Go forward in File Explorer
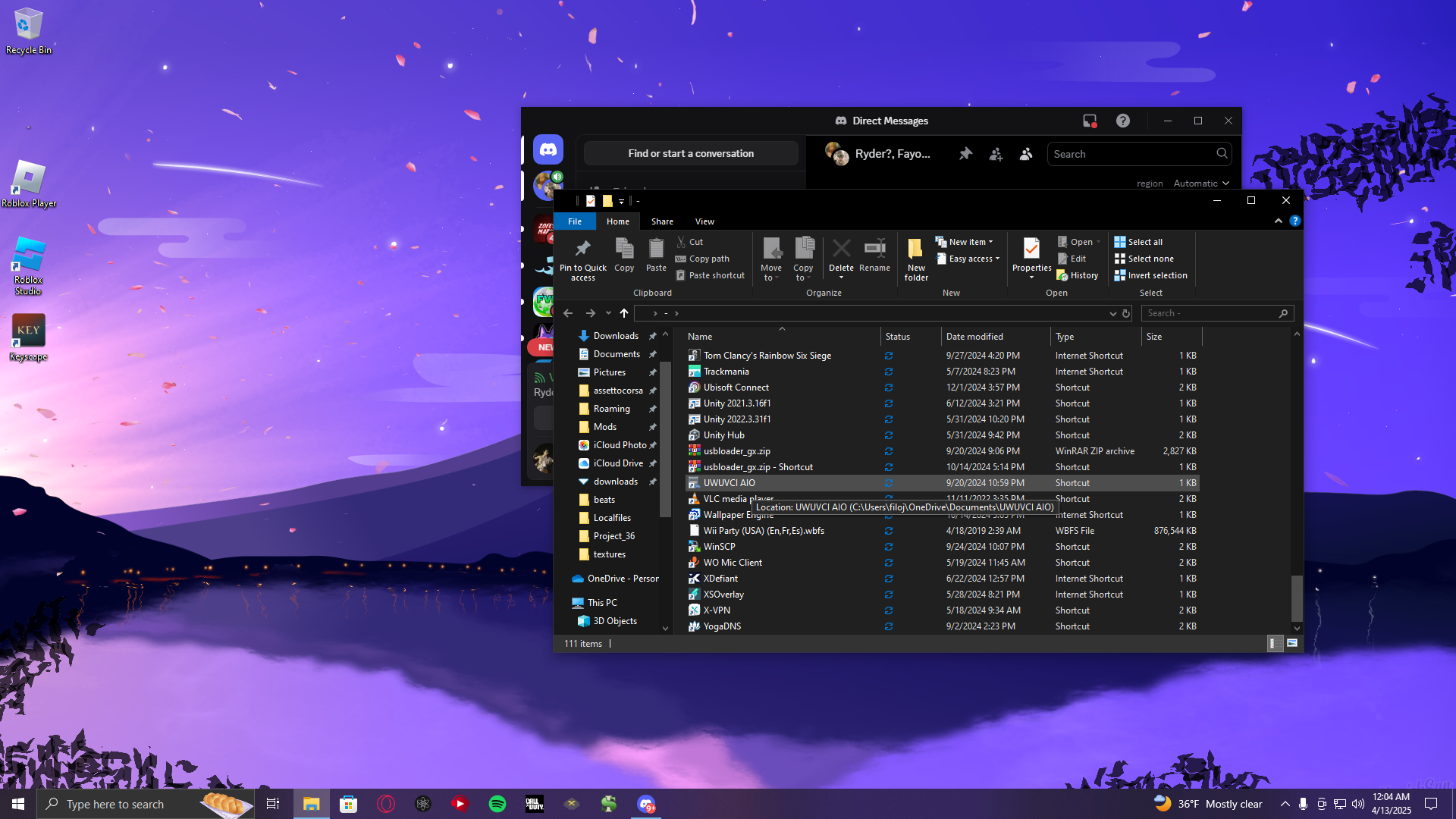This screenshot has height=819, width=1456. 591,313
